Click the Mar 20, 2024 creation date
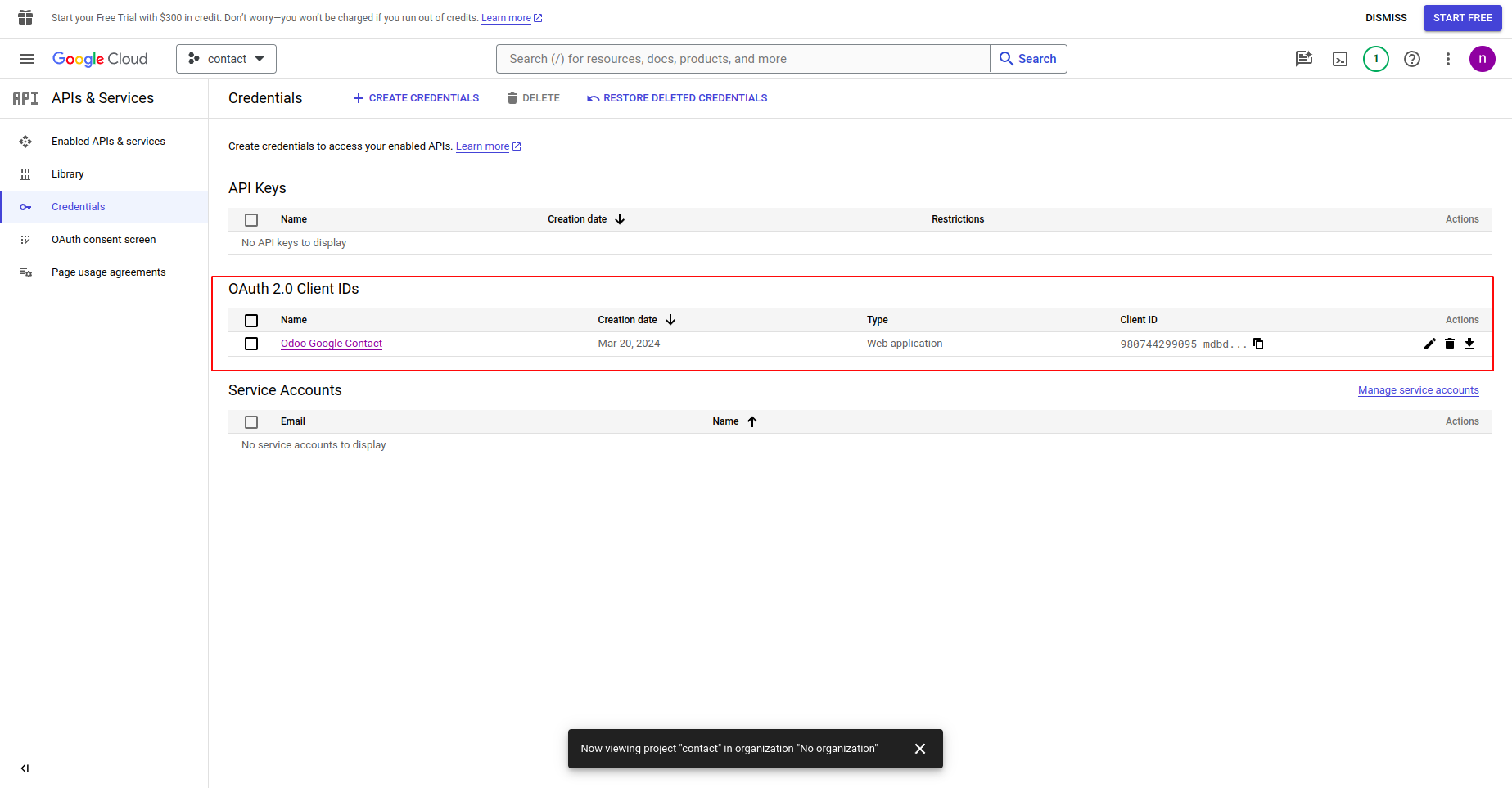Image resolution: width=1512 pixels, height=788 pixels. 629,344
